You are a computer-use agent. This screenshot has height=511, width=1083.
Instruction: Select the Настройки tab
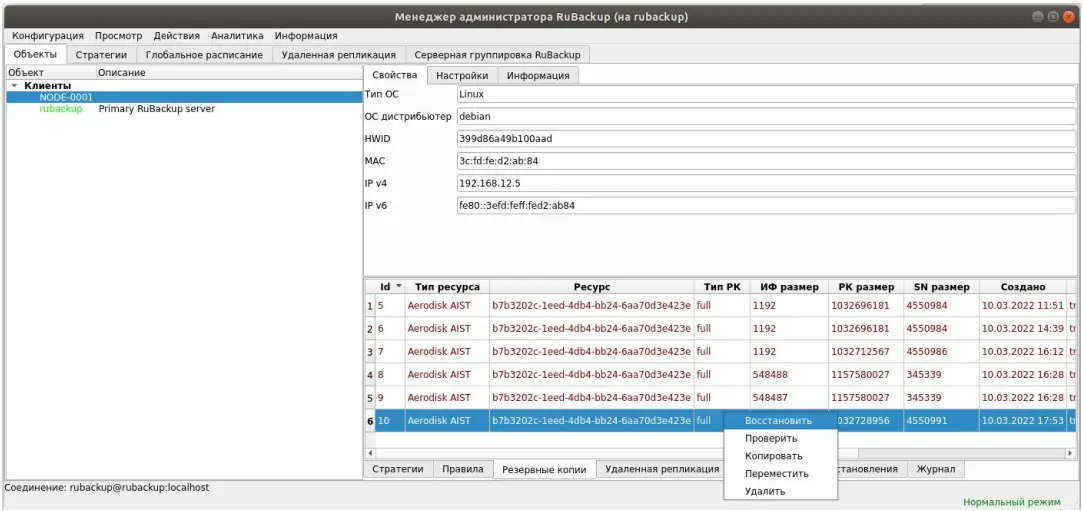[x=462, y=75]
